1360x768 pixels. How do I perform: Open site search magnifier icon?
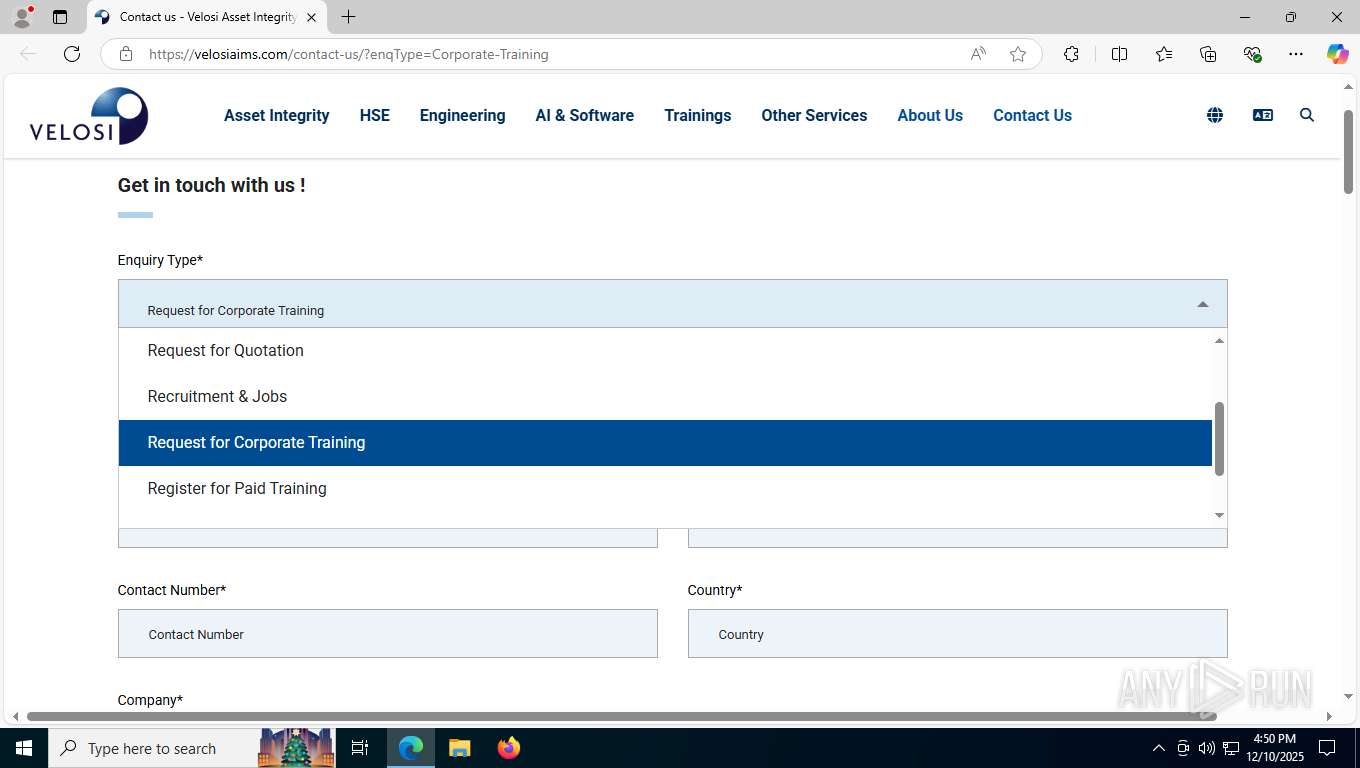1307,115
